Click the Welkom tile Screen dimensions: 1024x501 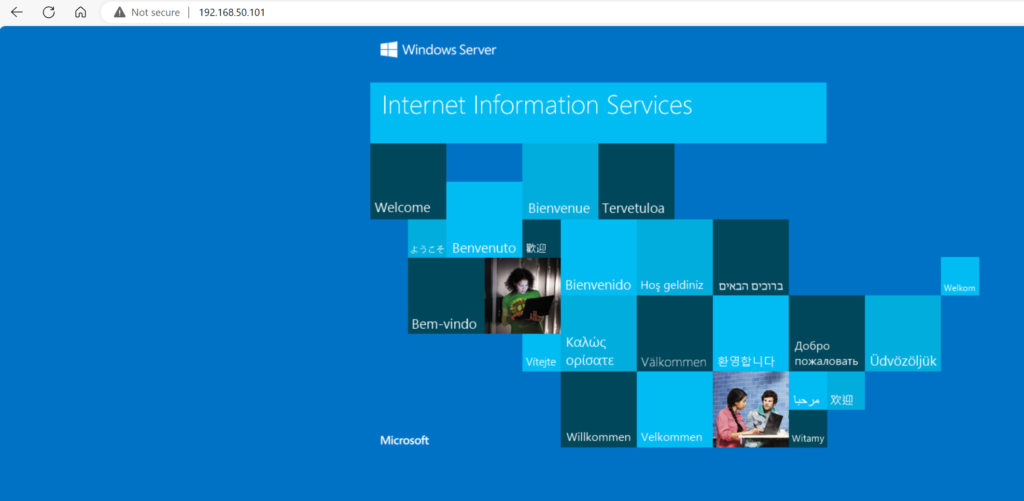pyautogui.click(x=959, y=276)
